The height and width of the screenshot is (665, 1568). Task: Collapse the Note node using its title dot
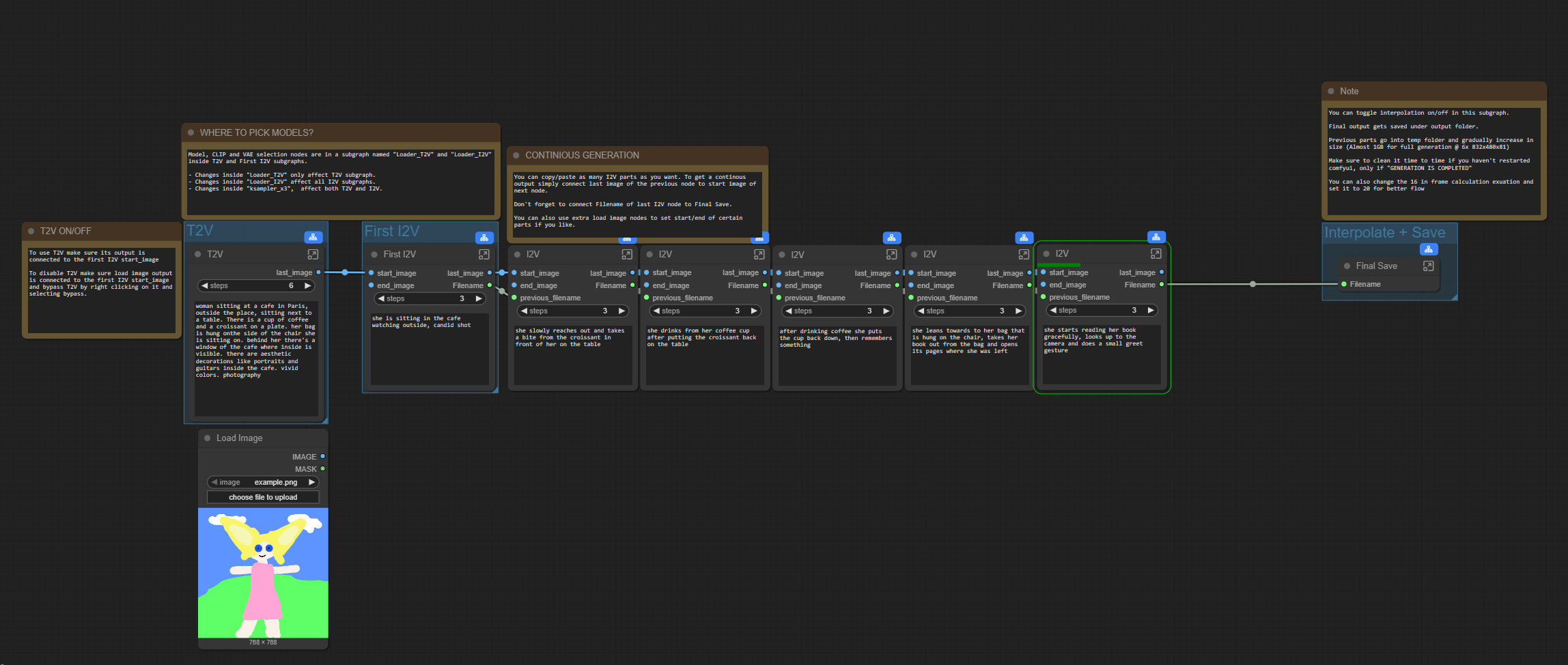(x=1331, y=91)
